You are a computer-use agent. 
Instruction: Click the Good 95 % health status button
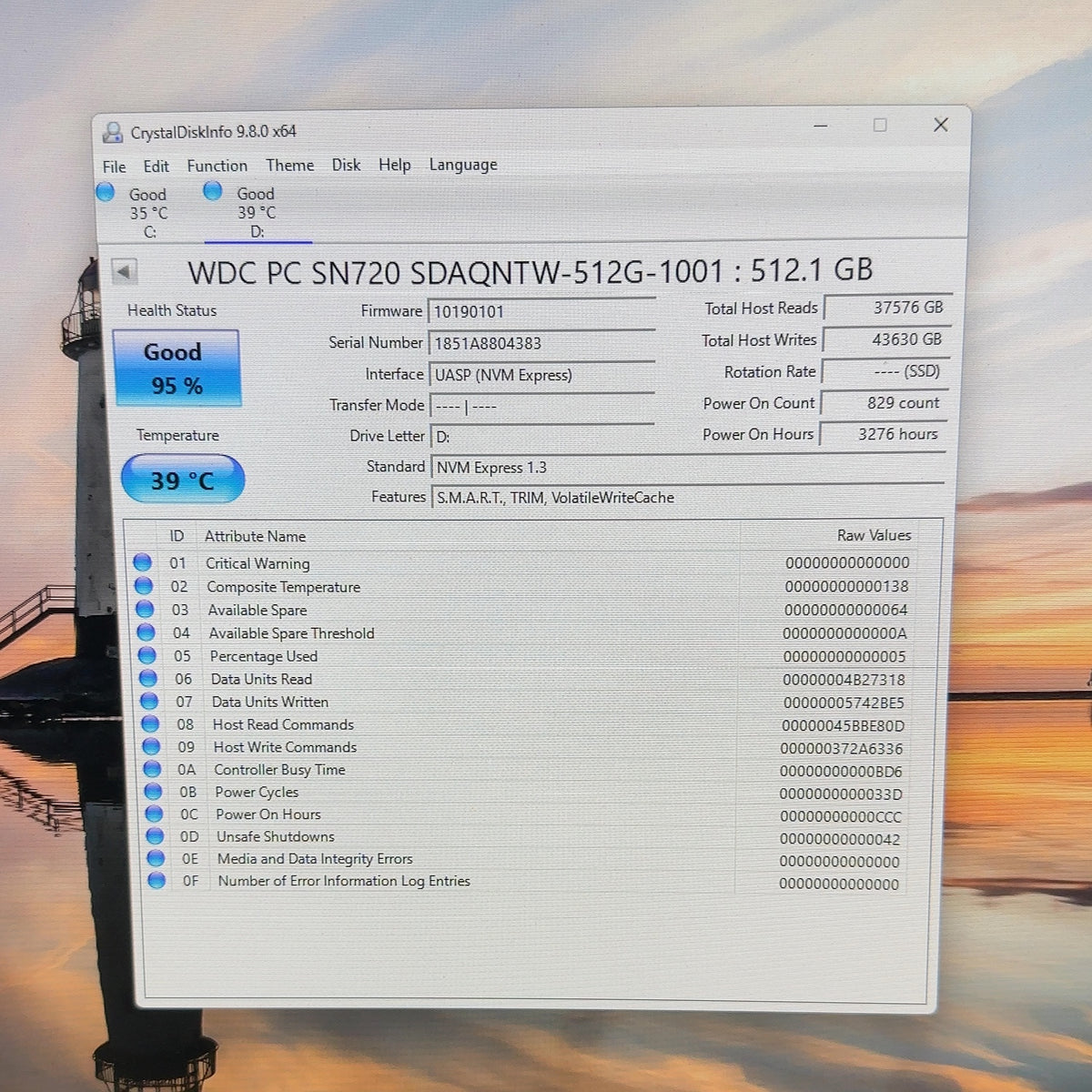pyautogui.click(x=177, y=368)
